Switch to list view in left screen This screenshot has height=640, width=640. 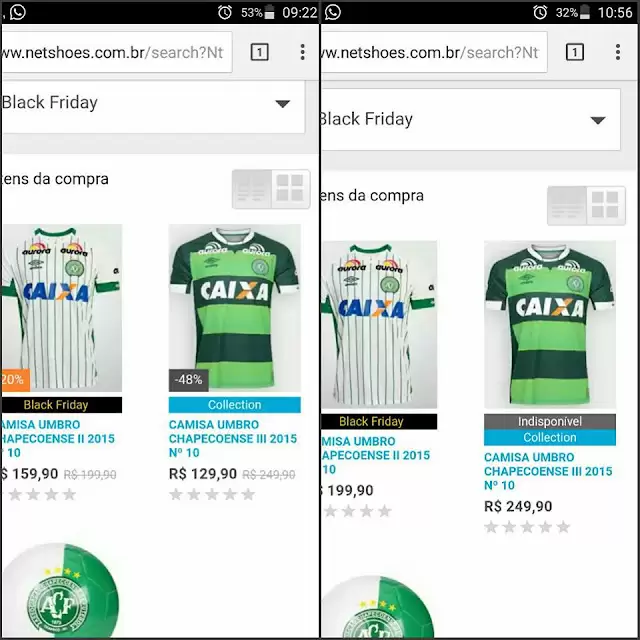pos(252,189)
